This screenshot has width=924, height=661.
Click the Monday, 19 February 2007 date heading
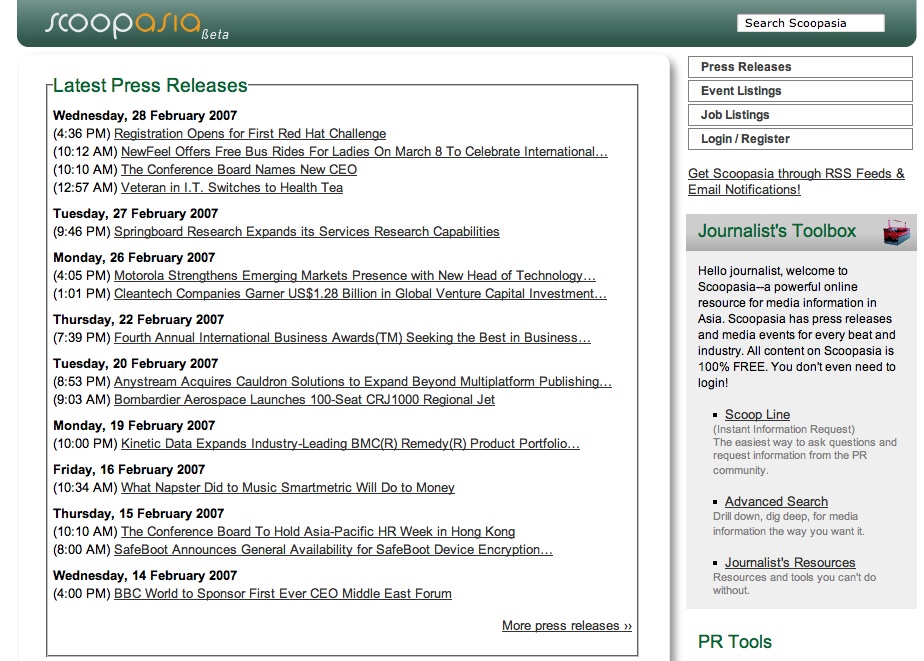tap(134, 425)
